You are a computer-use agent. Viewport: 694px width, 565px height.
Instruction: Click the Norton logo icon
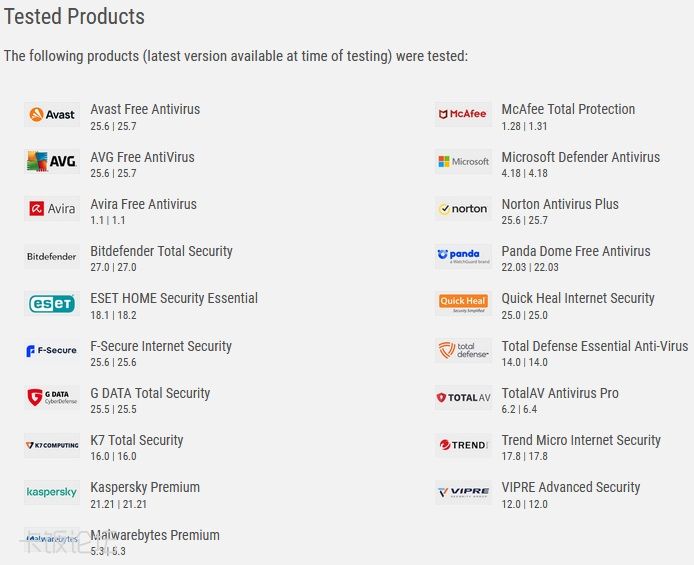tap(463, 209)
